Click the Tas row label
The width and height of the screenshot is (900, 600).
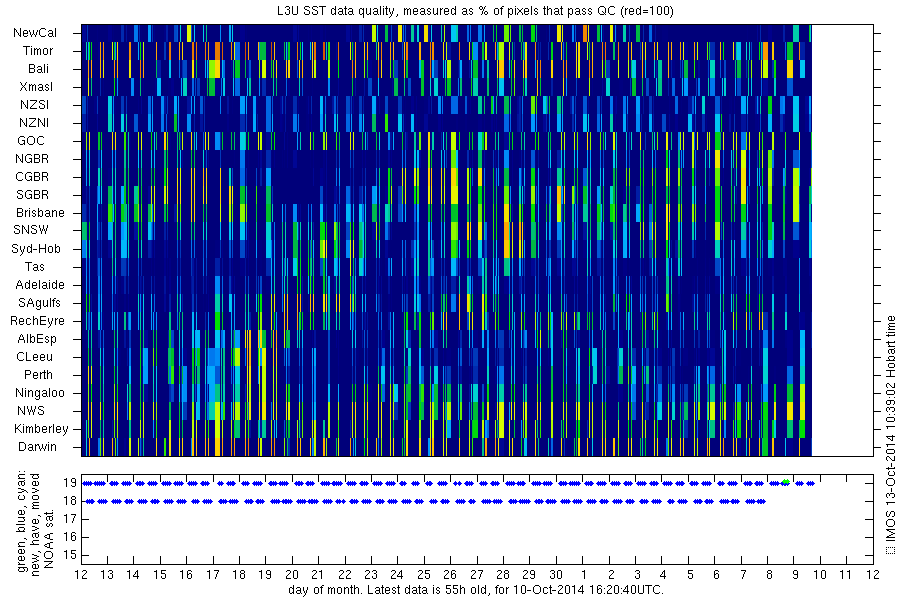point(34,267)
